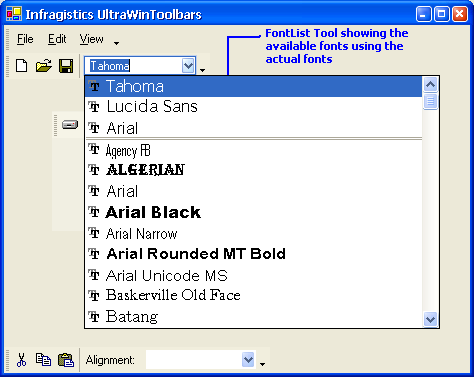Screen dimensions: 474x377
Task: Open the Alignment combo box arrow
Action: pos(248,360)
